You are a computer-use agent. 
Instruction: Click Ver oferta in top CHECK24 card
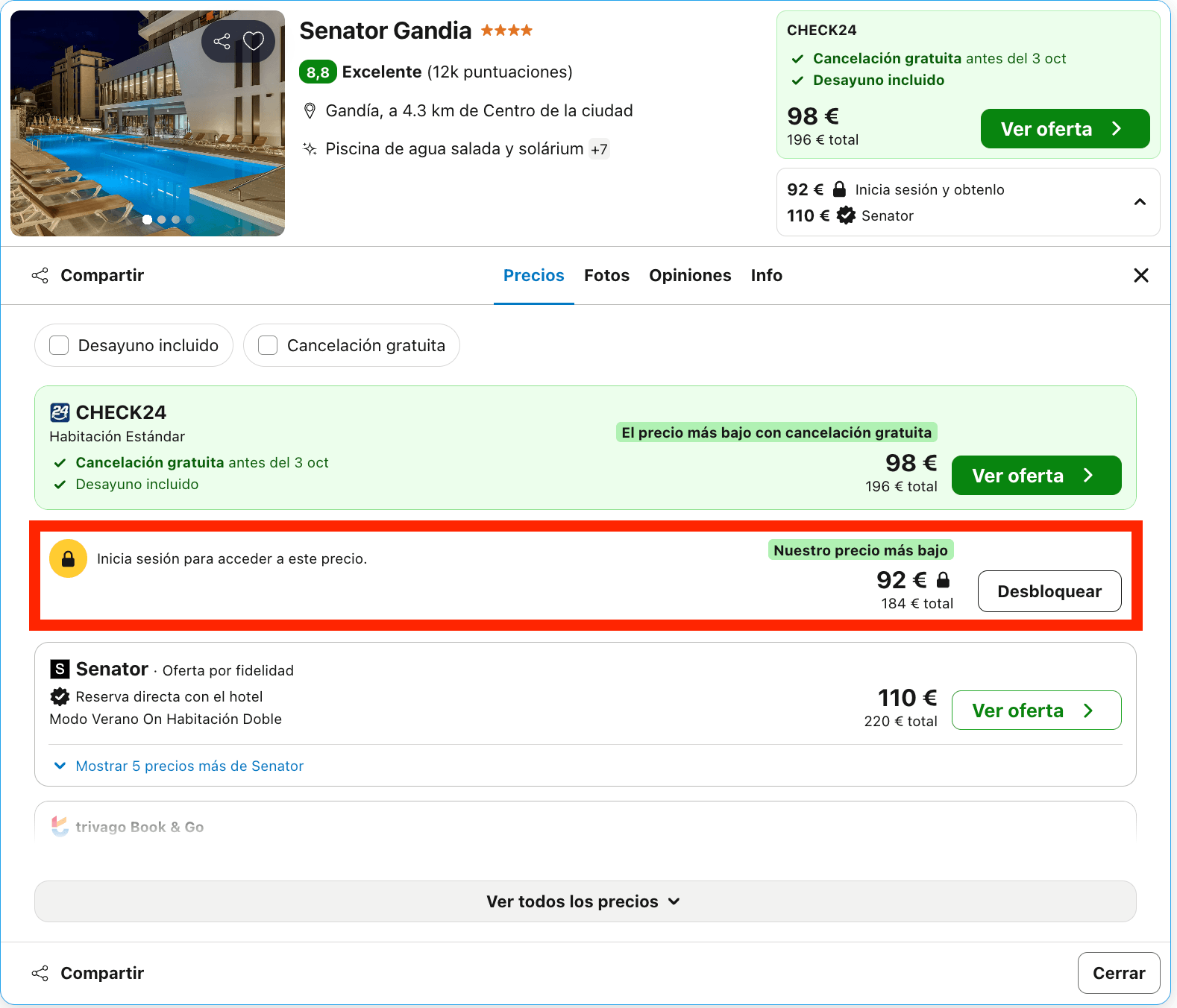1064,129
